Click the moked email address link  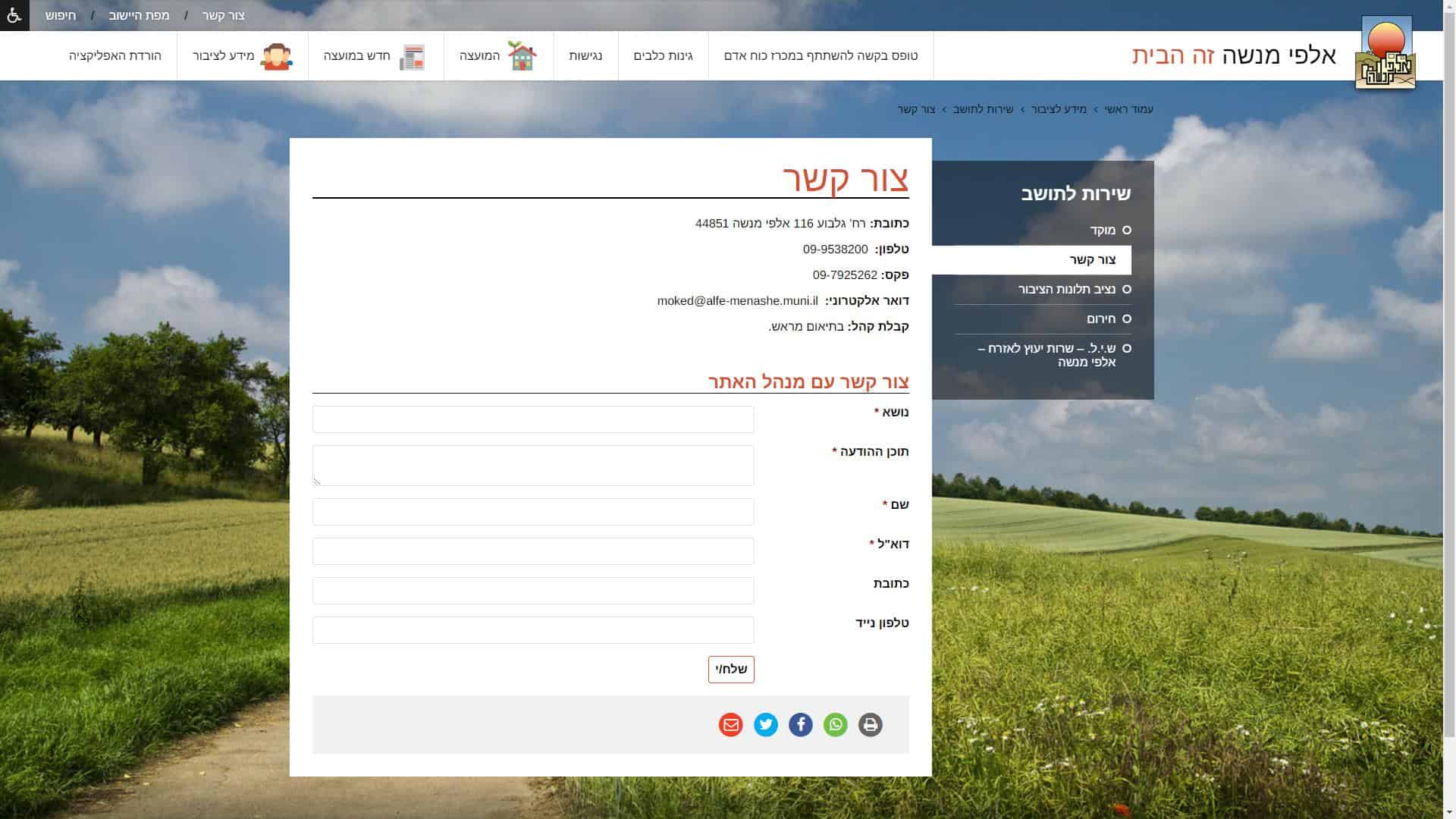coord(737,301)
